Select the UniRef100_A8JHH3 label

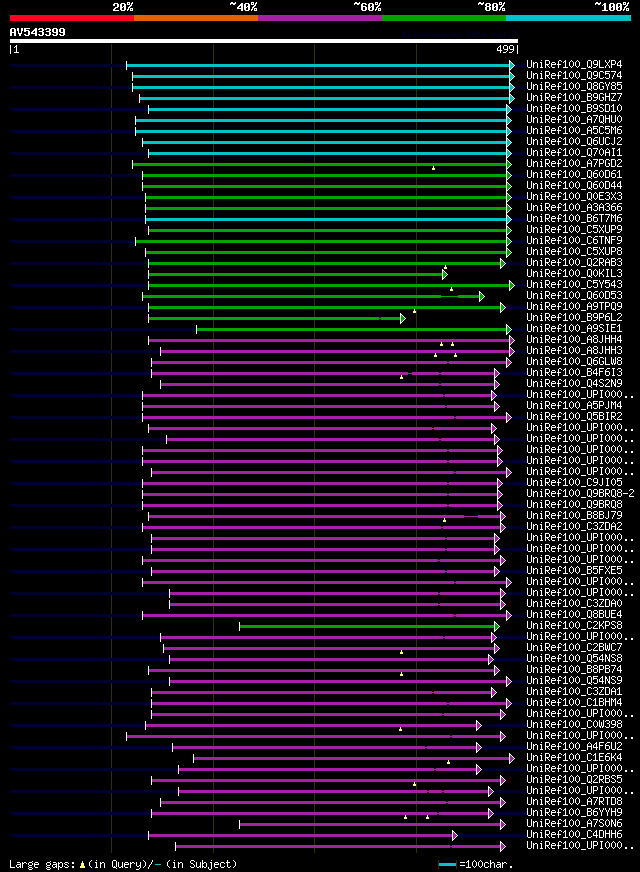click(574, 350)
